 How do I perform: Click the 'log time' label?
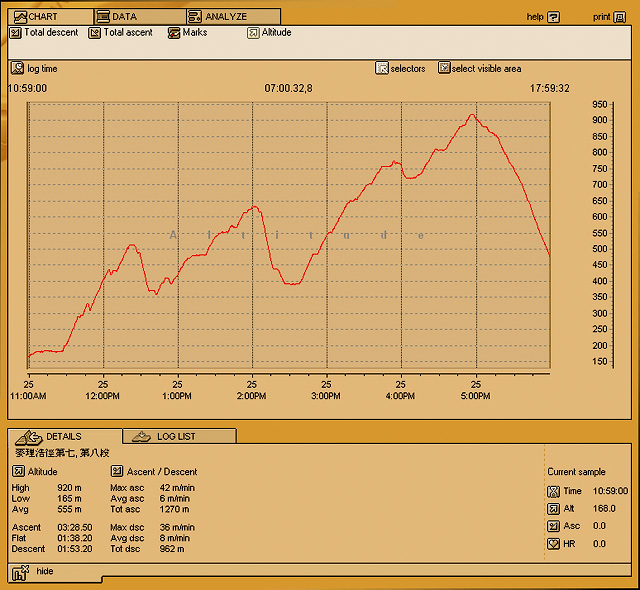(x=42, y=69)
